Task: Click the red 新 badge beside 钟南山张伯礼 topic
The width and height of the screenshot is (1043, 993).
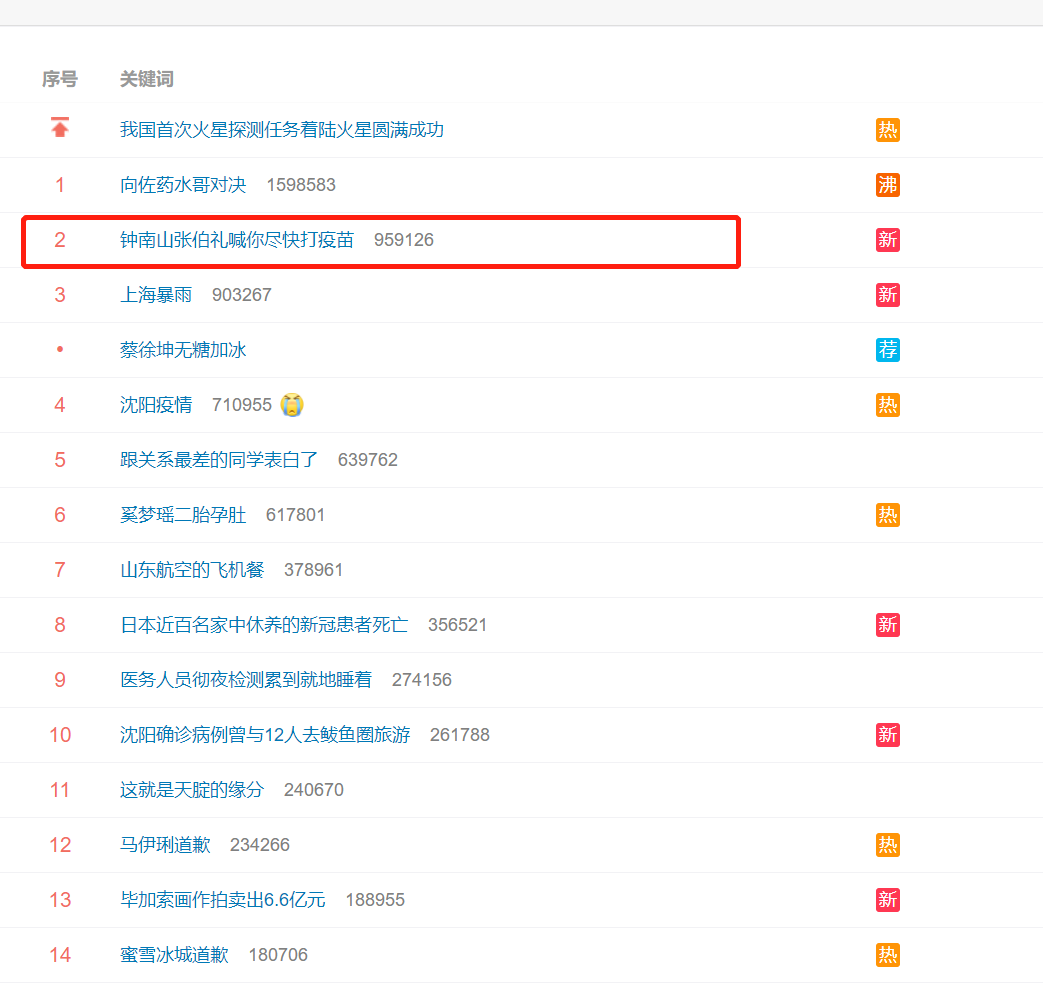Action: tap(887, 240)
